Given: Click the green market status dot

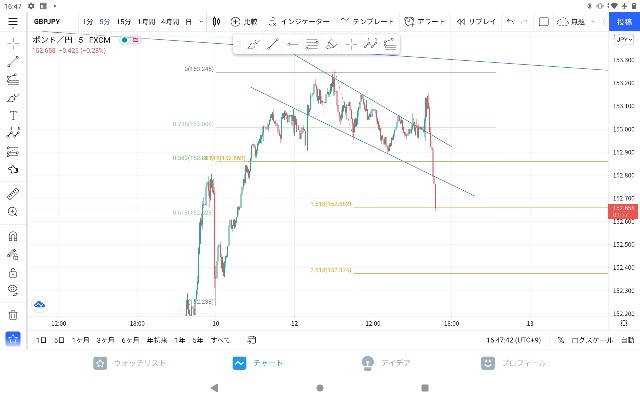Looking at the screenshot, I should pos(124,40).
